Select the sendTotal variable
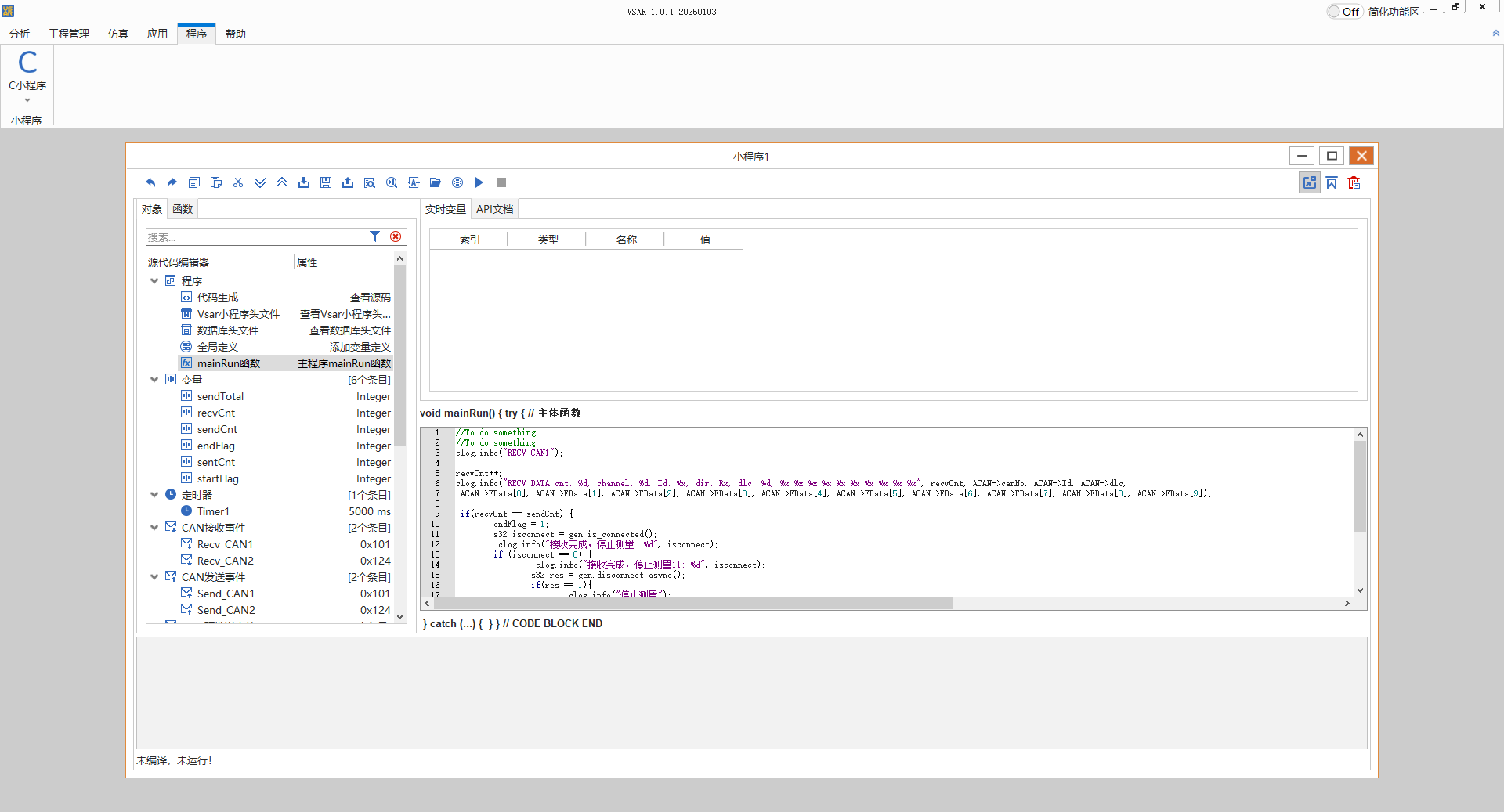This screenshot has height=812, width=1504. pos(220,396)
